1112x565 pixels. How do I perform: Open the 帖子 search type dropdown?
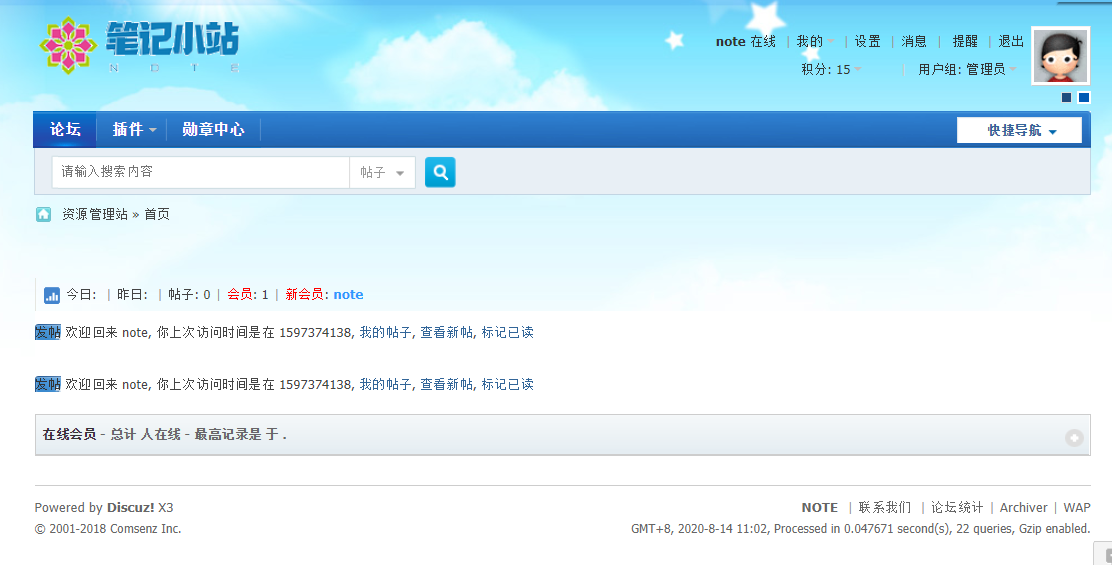tap(382, 172)
